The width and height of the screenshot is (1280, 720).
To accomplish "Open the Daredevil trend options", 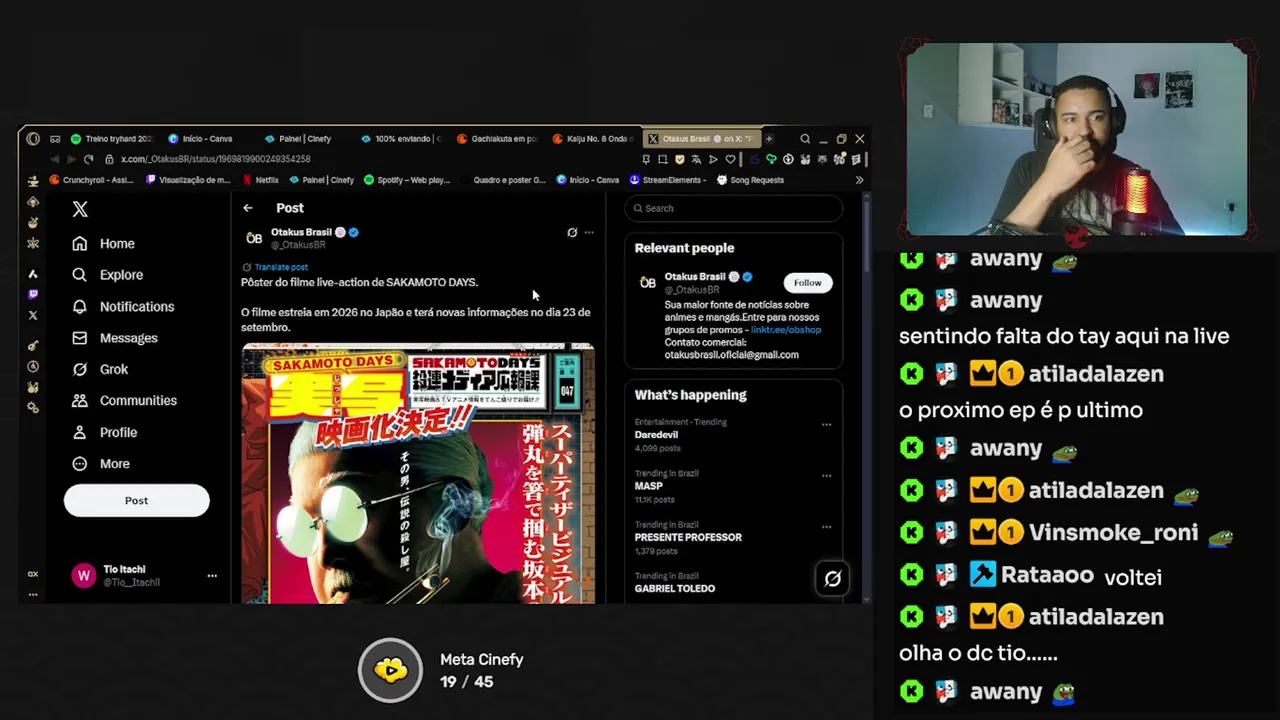I will point(826,424).
